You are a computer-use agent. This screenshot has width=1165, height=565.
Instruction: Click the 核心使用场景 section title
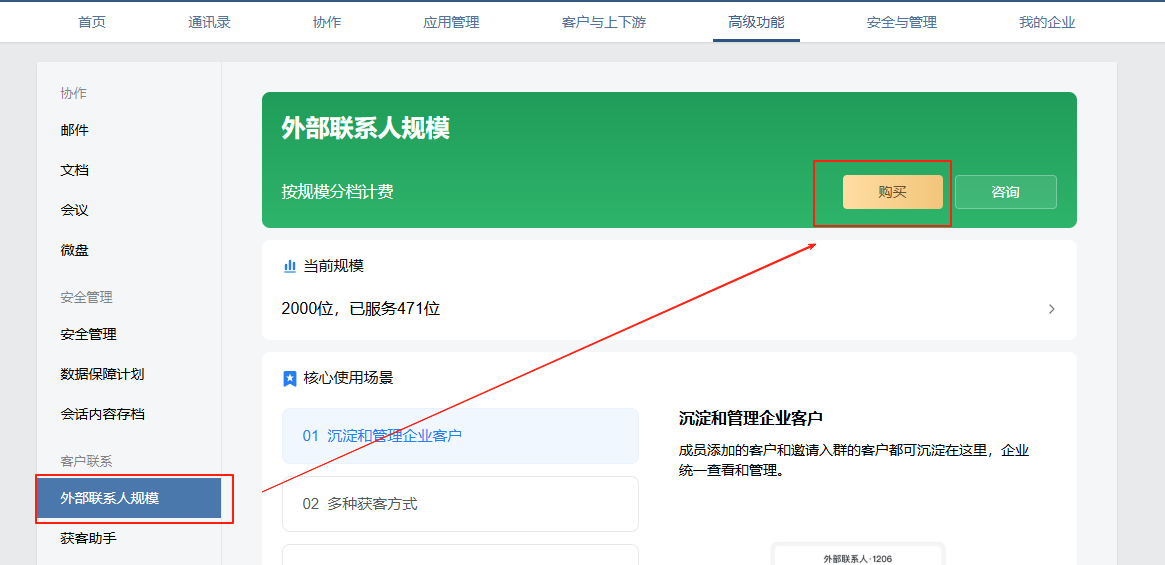point(348,378)
